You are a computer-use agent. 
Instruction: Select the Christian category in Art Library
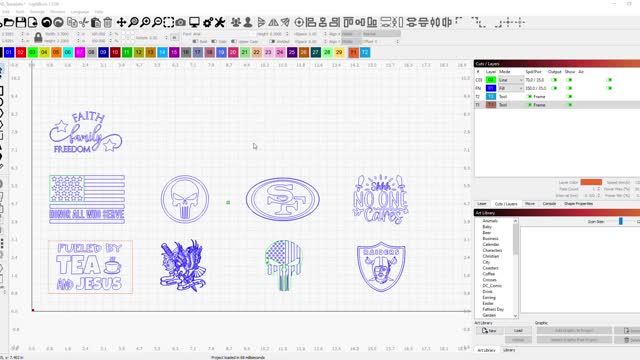491,256
